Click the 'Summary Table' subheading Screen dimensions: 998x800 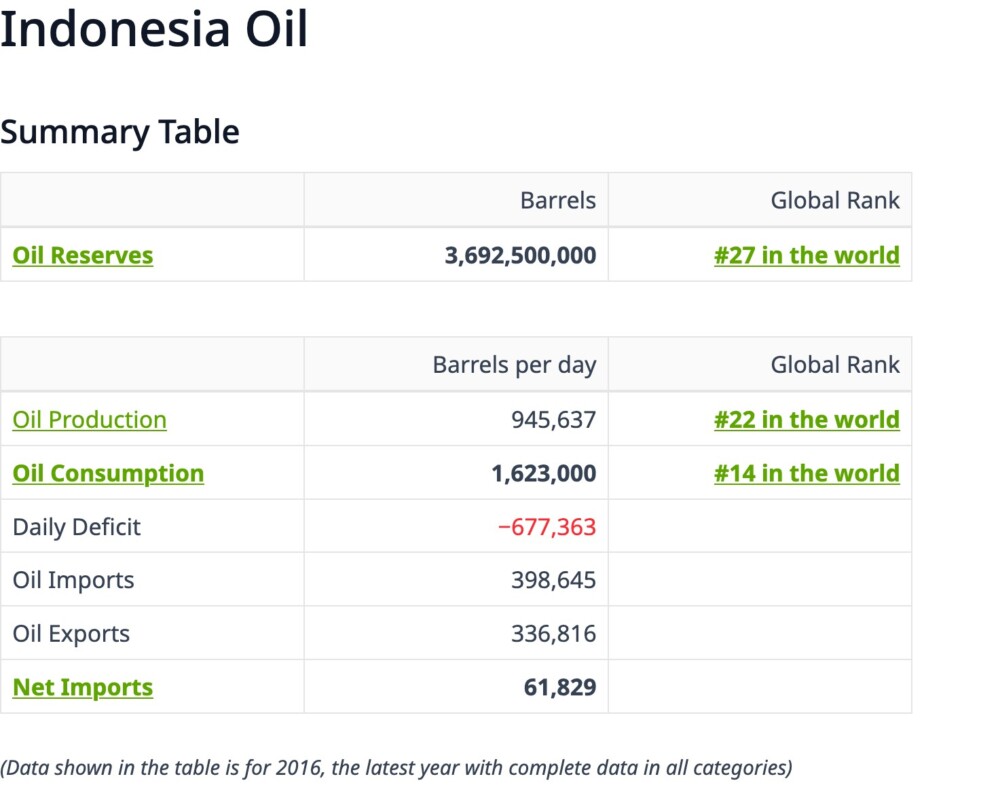click(x=120, y=132)
